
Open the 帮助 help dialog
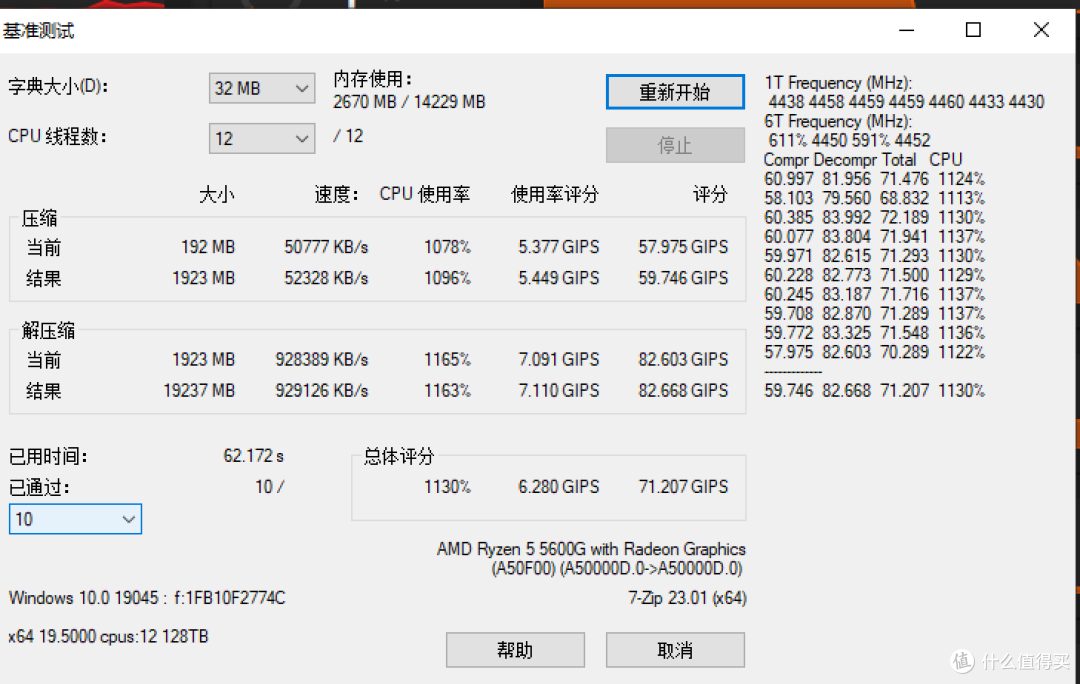(x=515, y=649)
